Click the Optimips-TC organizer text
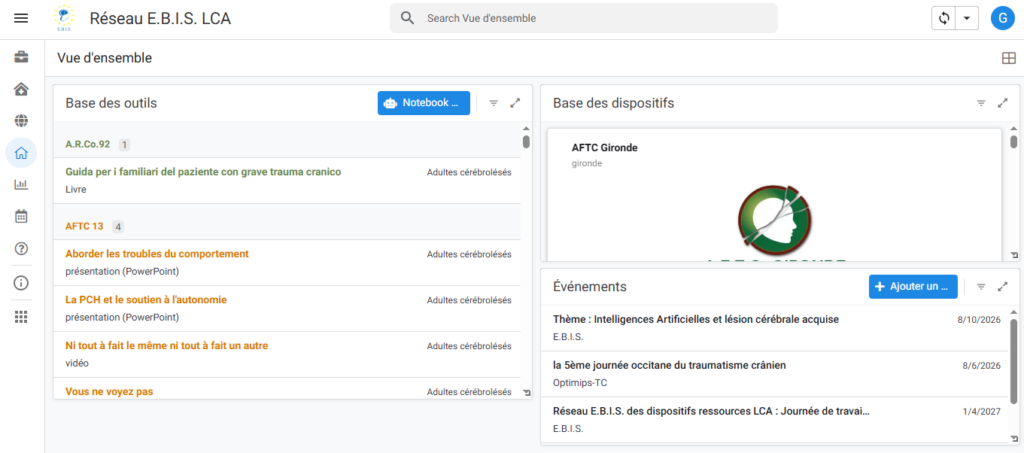 [x=580, y=383]
